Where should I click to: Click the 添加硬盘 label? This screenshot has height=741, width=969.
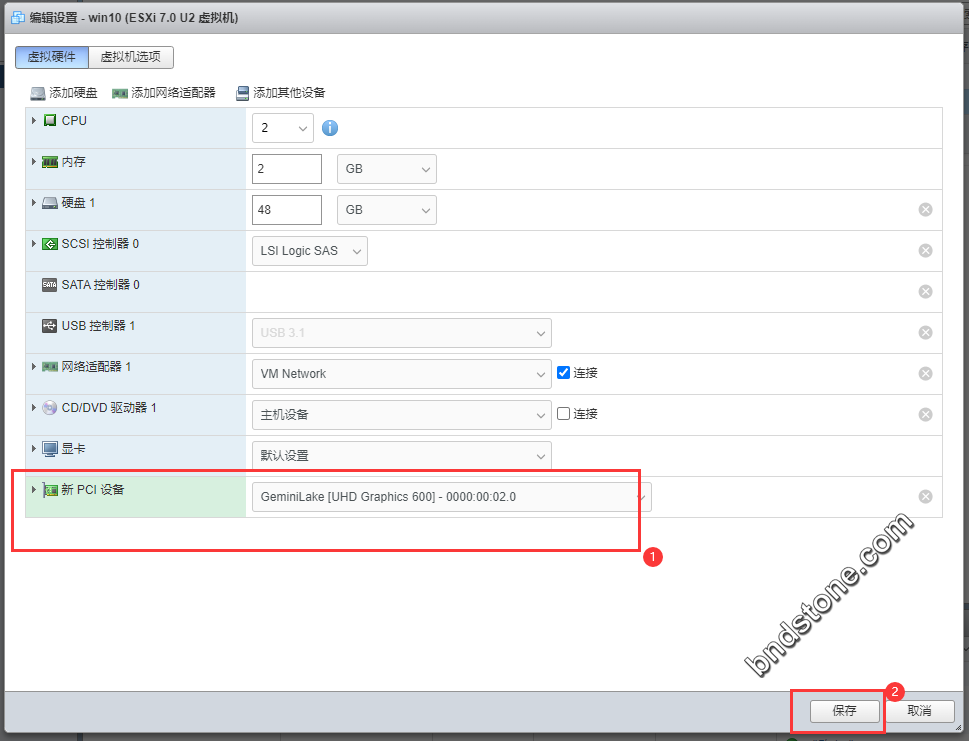point(74,93)
